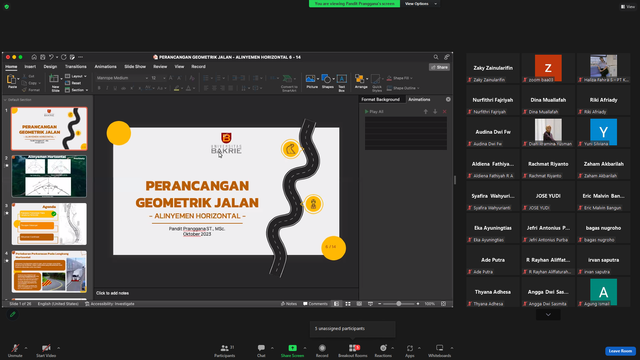Insert a Text Box
This screenshot has height=360, width=640.
click(x=342, y=82)
